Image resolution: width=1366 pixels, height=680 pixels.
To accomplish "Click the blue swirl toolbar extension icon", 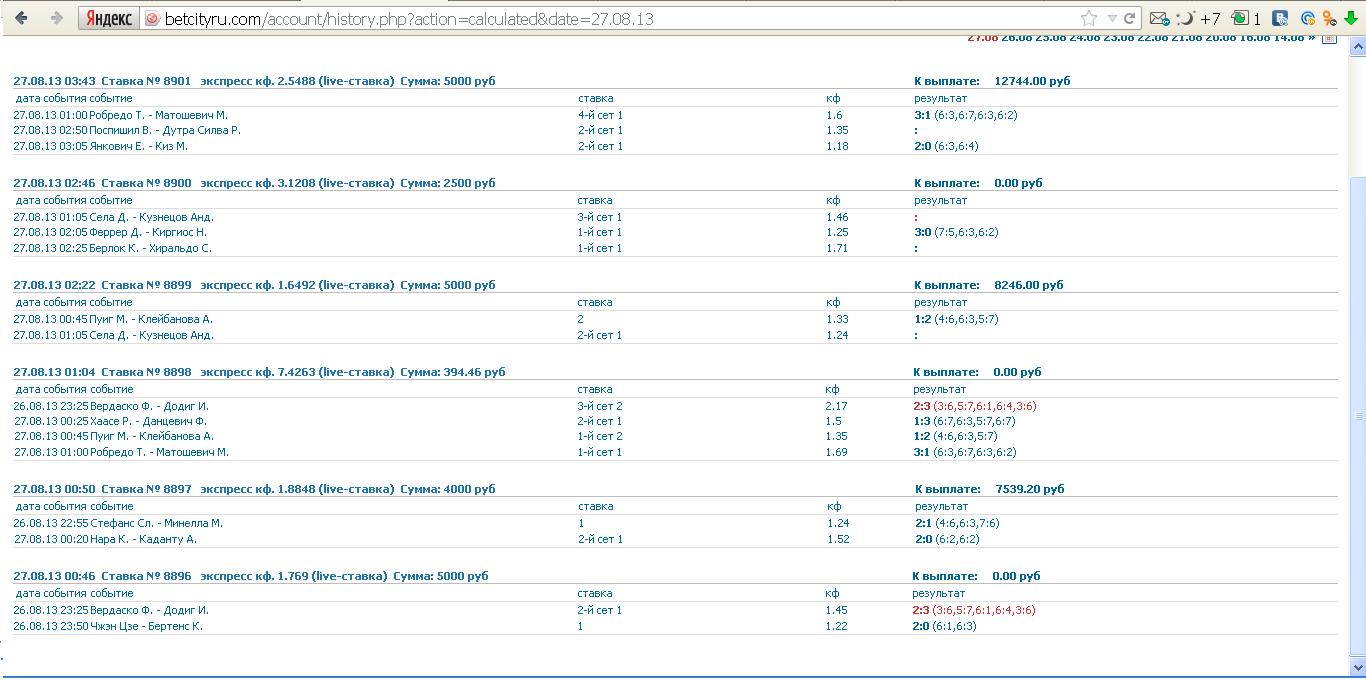I will tap(1307, 18).
